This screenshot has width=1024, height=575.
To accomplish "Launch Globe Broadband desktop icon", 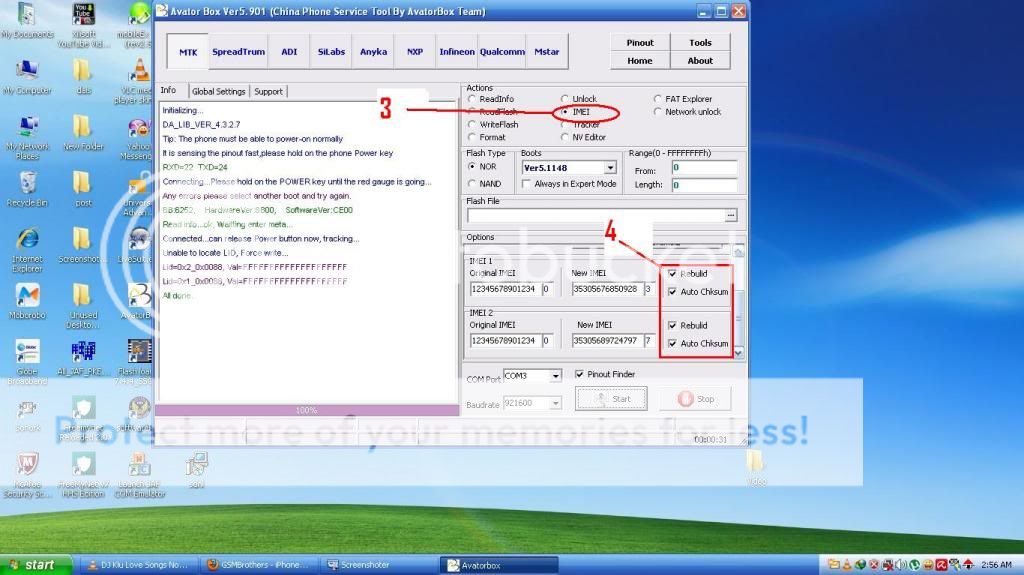I will (x=27, y=363).
